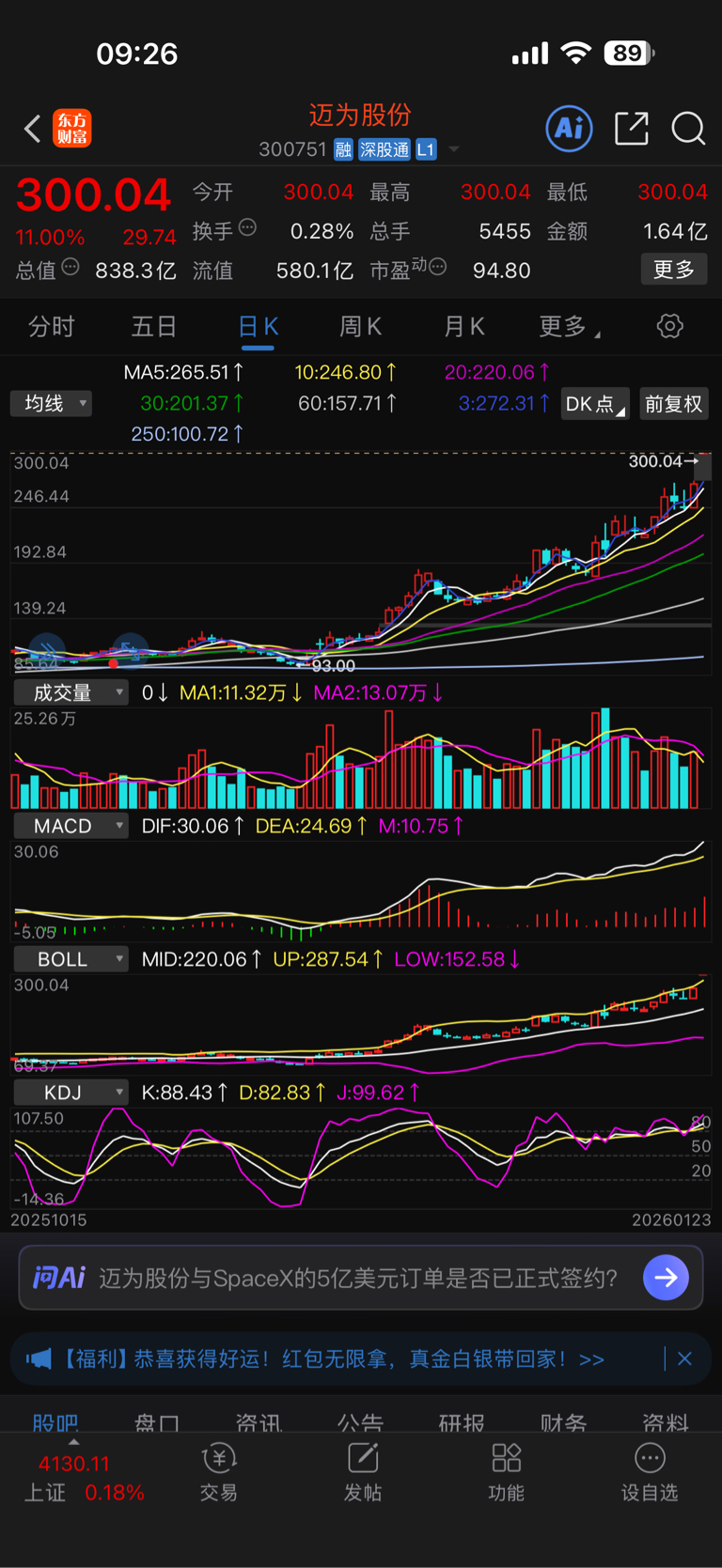
Task: Open the DK点 dropdown
Action: point(595,404)
